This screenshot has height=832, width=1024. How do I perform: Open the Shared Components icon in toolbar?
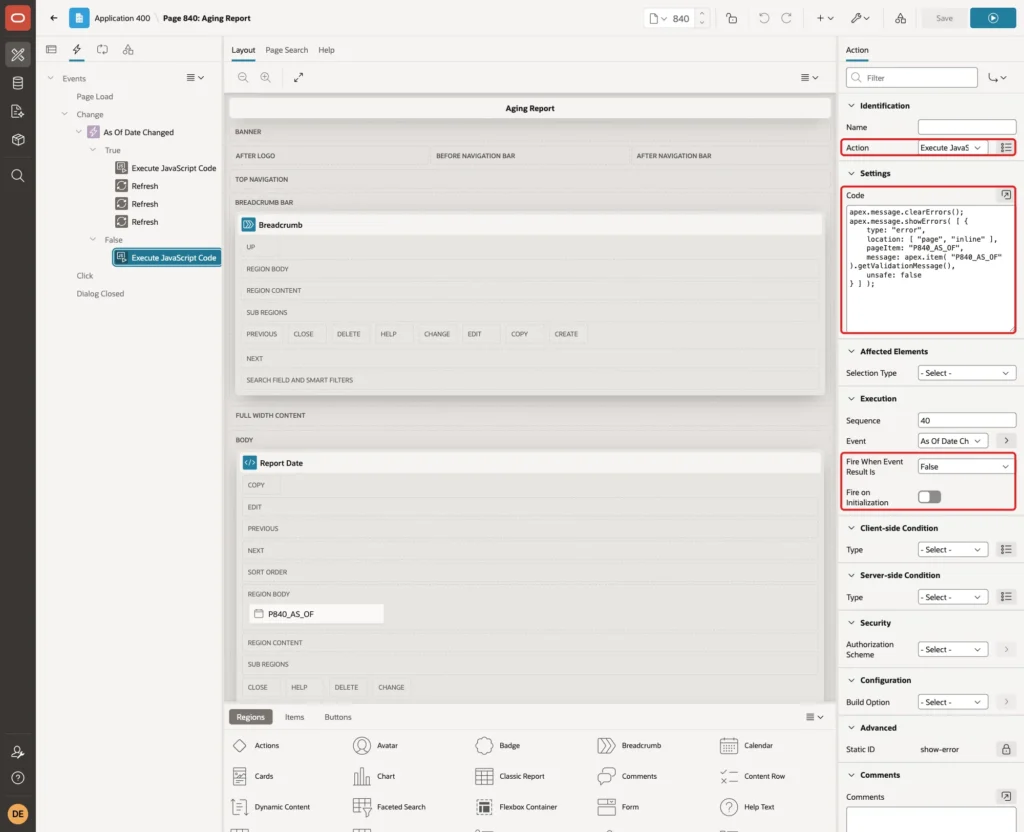pyautogui.click(x=900, y=18)
